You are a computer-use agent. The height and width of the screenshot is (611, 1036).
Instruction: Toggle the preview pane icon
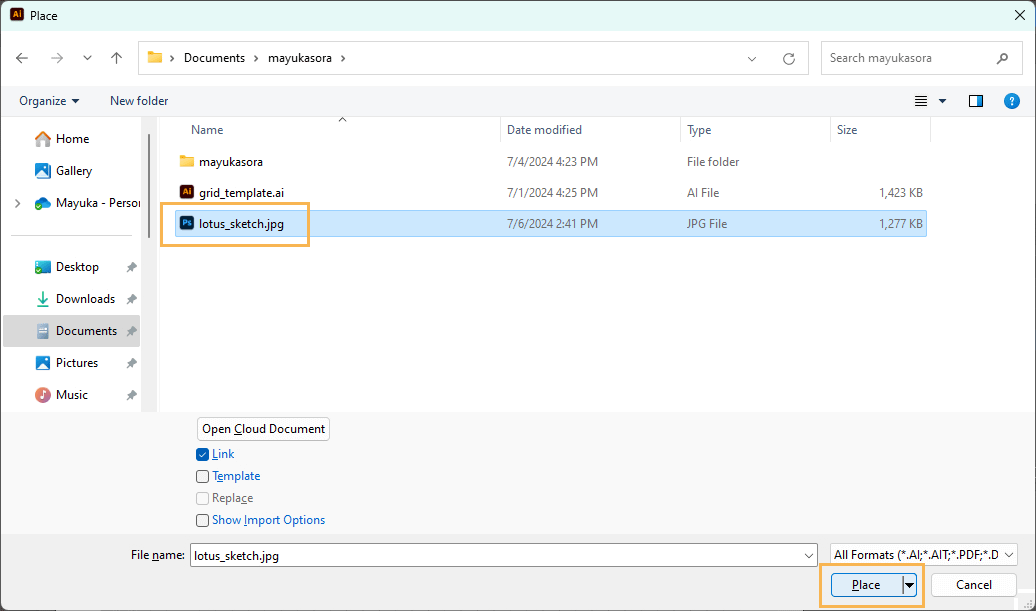(976, 101)
